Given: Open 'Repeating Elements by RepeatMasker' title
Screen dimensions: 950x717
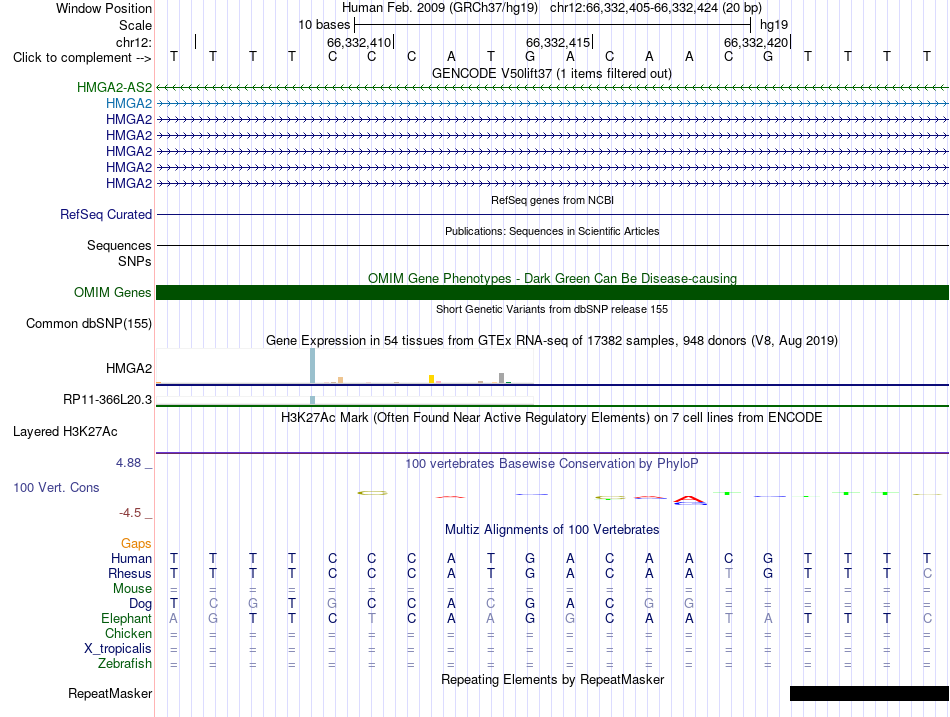Looking at the screenshot, I should click(552, 679).
